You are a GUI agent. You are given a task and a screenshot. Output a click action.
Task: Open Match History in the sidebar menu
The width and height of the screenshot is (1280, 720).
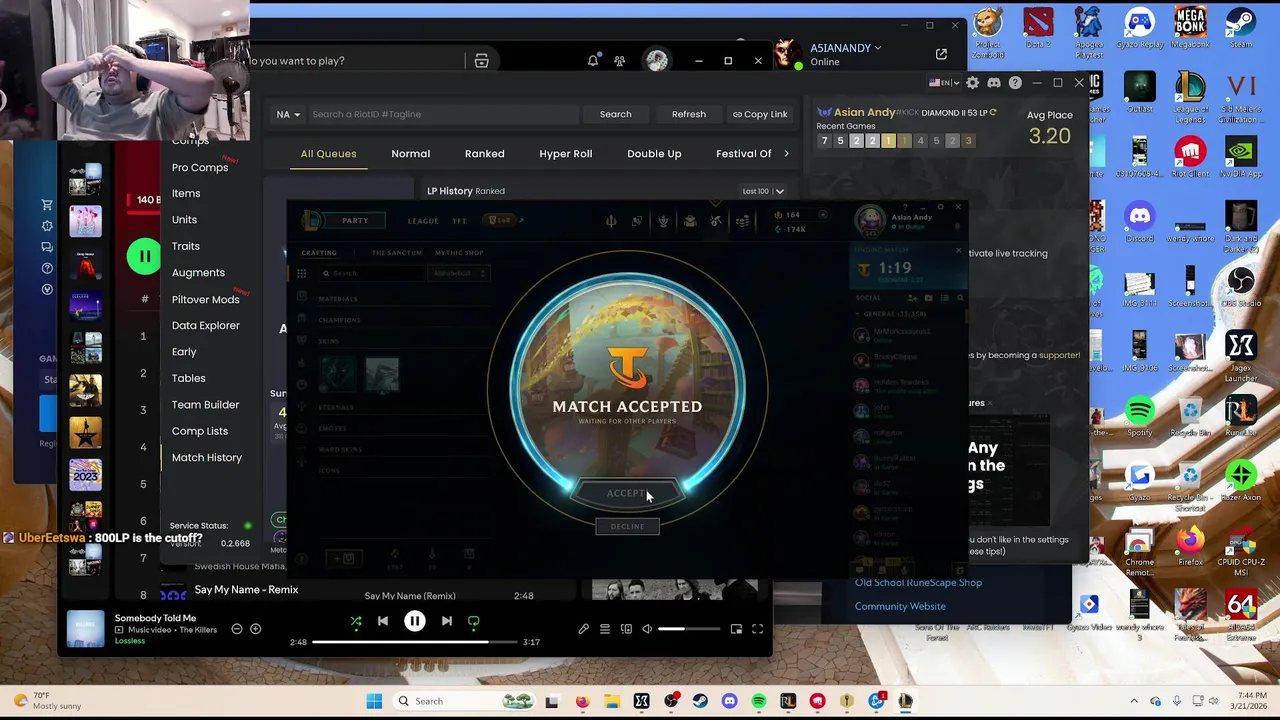(207, 457)
